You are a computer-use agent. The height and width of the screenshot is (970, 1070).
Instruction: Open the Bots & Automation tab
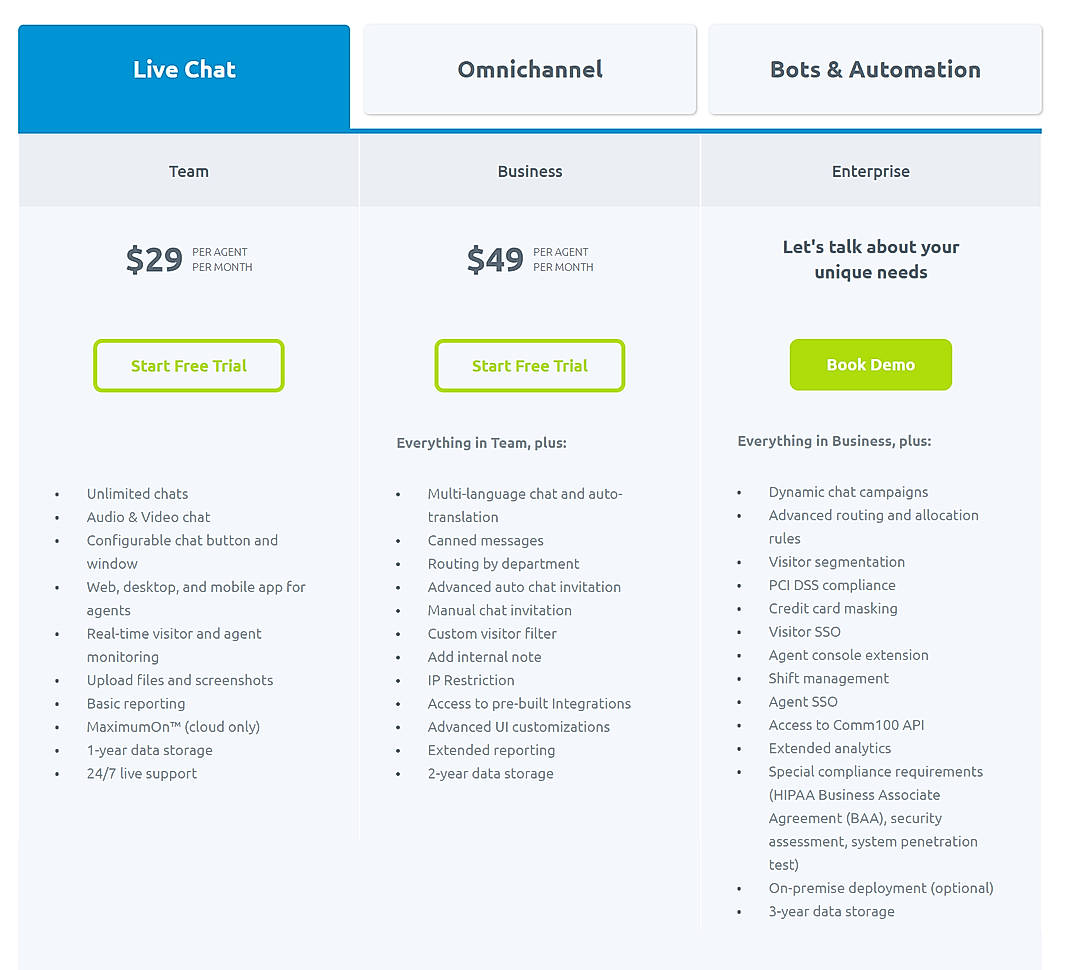[874, 69]
